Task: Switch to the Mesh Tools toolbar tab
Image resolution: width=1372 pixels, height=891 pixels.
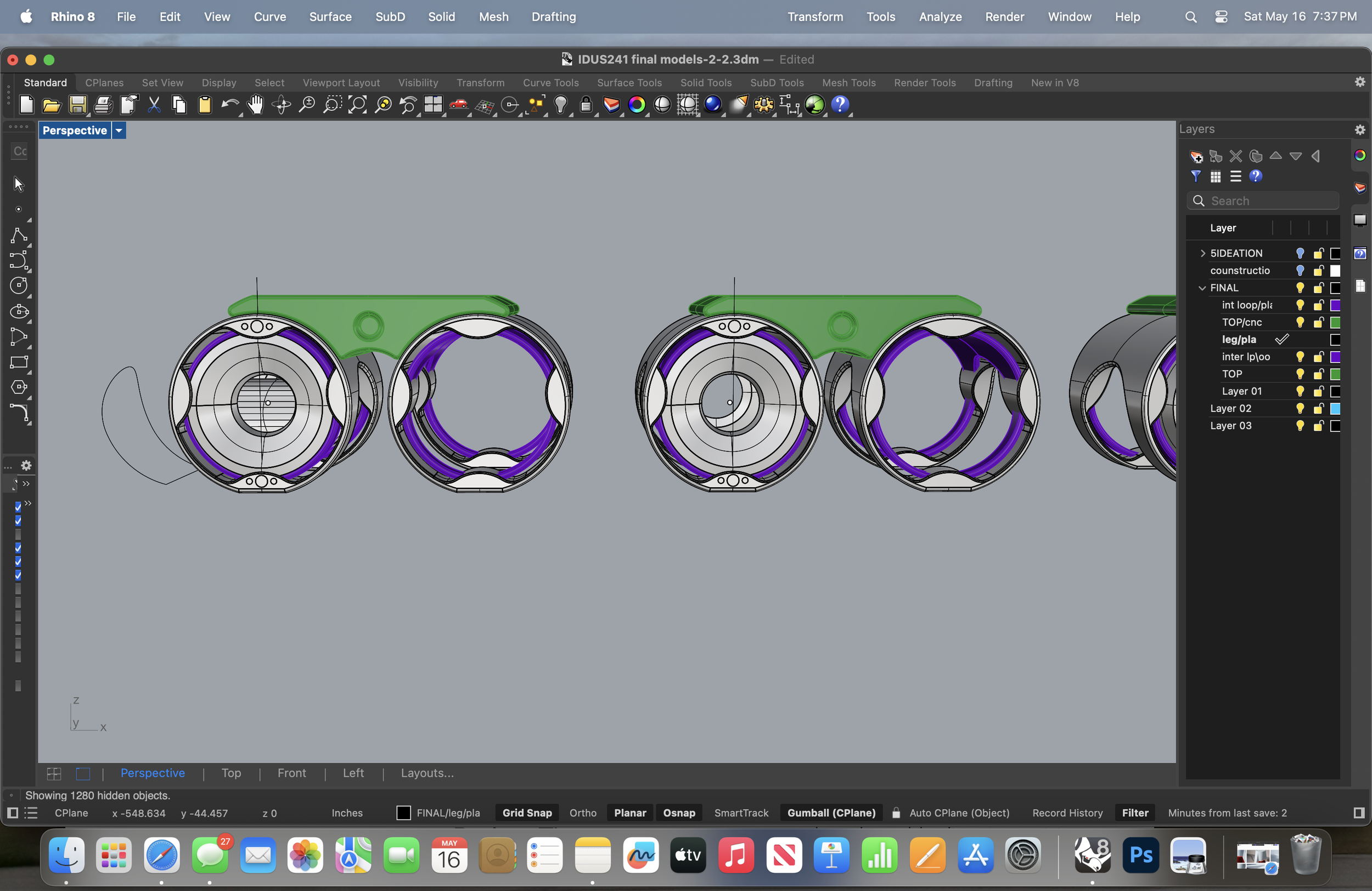Action: pos(848,83)
